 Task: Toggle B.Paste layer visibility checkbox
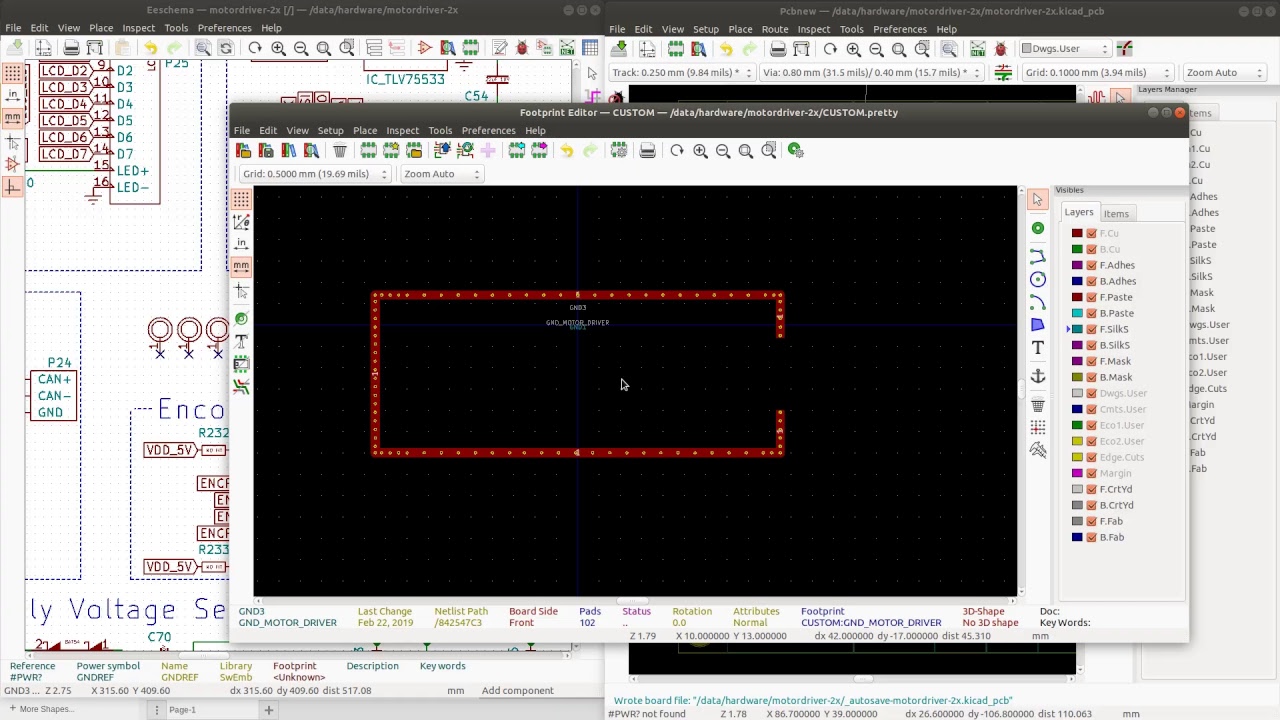[x=1092, y=313]
